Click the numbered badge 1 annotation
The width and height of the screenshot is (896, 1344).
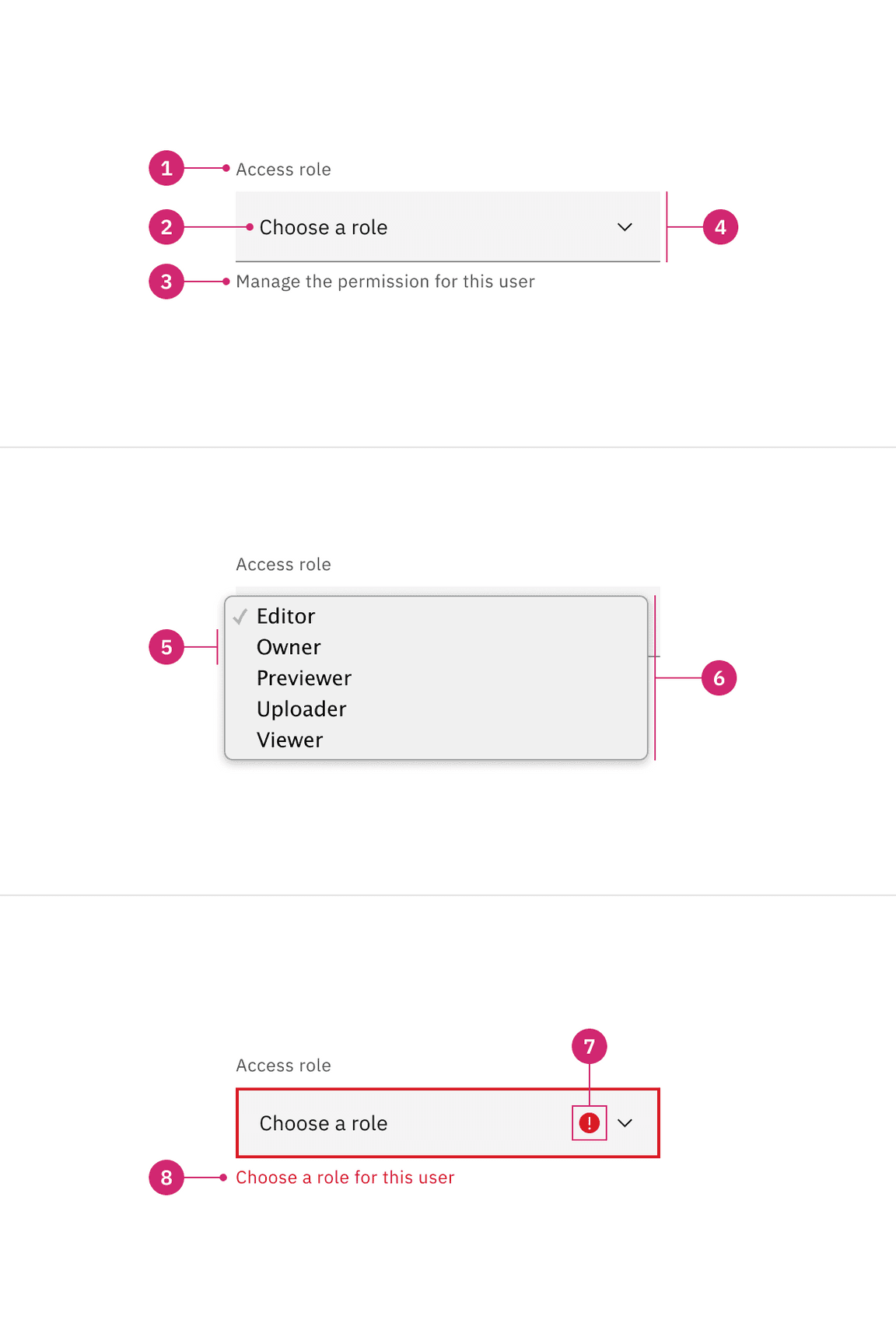[x=166, y=168]
